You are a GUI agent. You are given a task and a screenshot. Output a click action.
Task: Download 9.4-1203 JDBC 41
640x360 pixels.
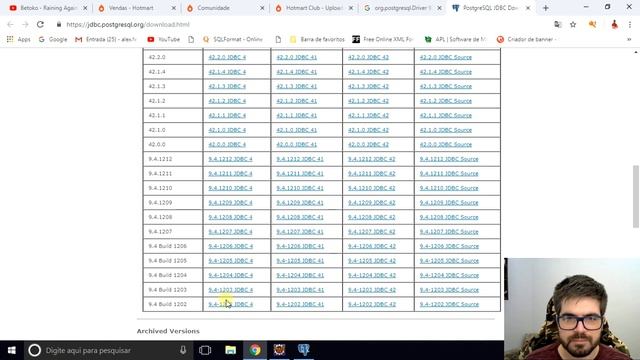300,290
